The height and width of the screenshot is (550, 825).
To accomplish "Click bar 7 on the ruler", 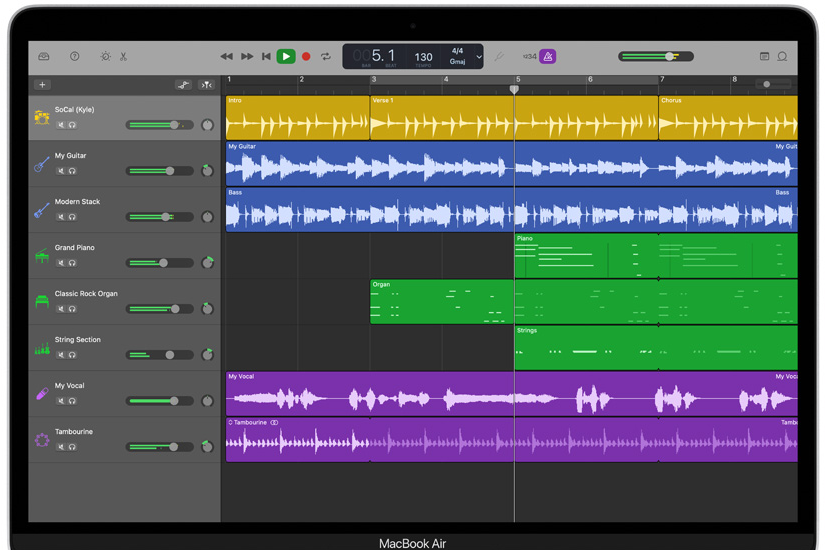I will pyautogui.click(x=662, y=79).
